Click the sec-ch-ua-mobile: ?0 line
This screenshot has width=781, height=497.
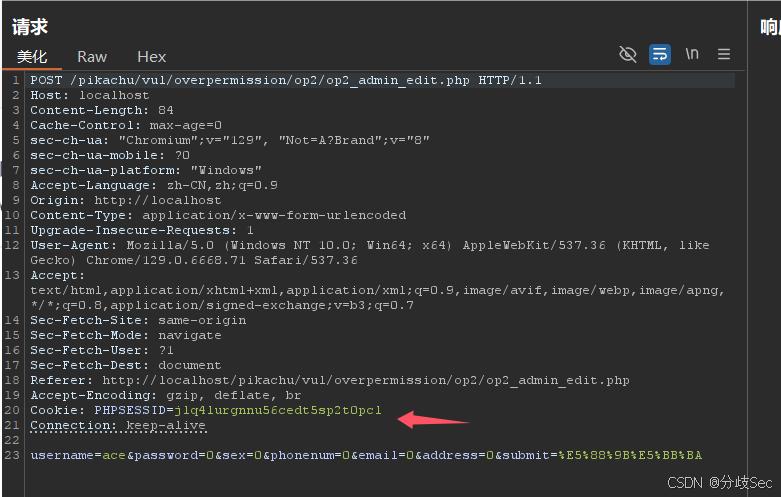tap(110, 155)
